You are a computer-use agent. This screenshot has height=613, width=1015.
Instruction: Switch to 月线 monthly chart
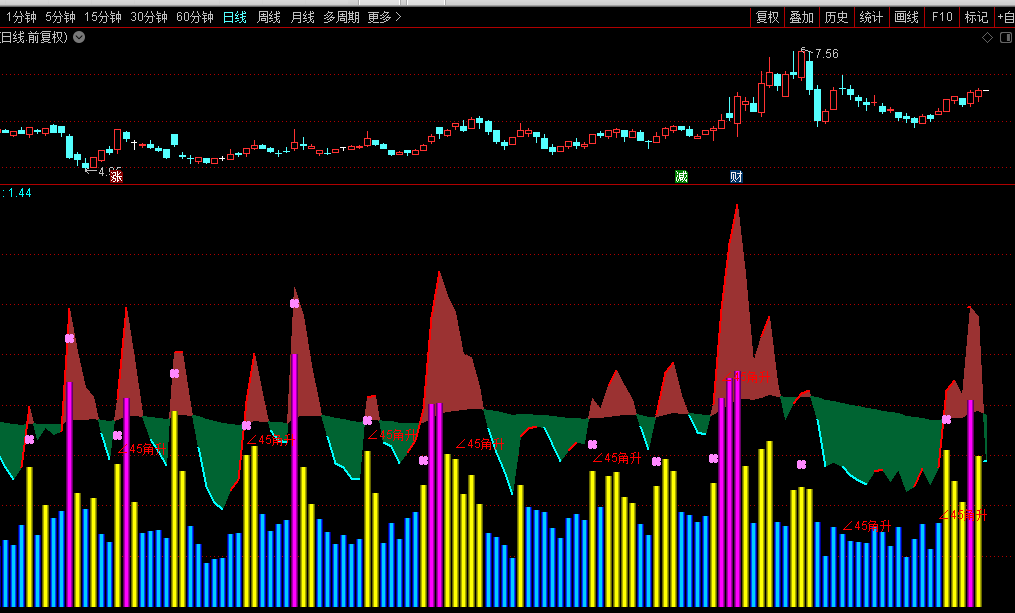point(302,17)
